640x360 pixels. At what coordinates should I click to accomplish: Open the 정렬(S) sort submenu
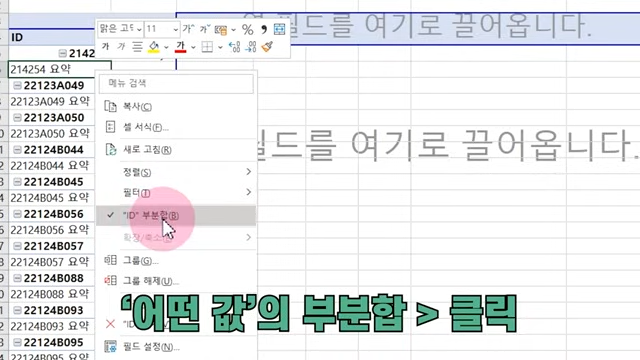point(176,172)
